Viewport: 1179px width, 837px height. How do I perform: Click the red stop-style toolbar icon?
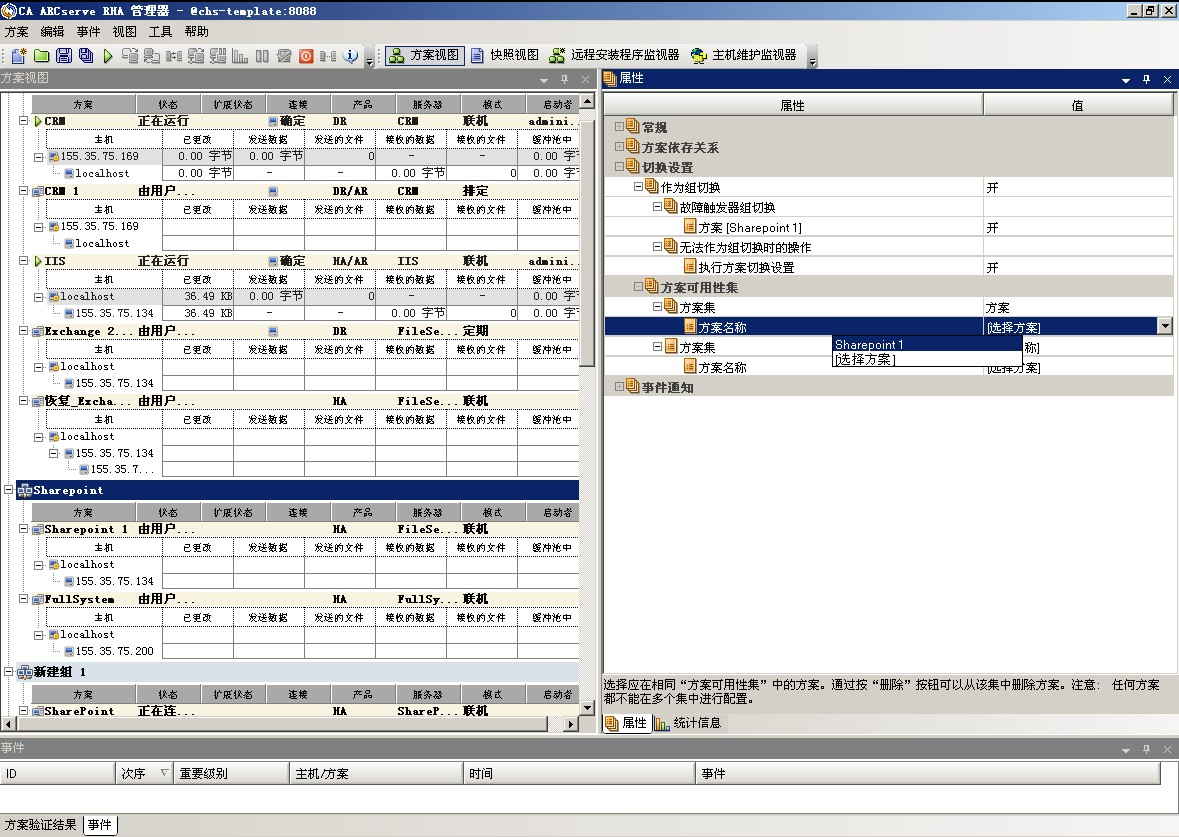(x=306, y=56)
